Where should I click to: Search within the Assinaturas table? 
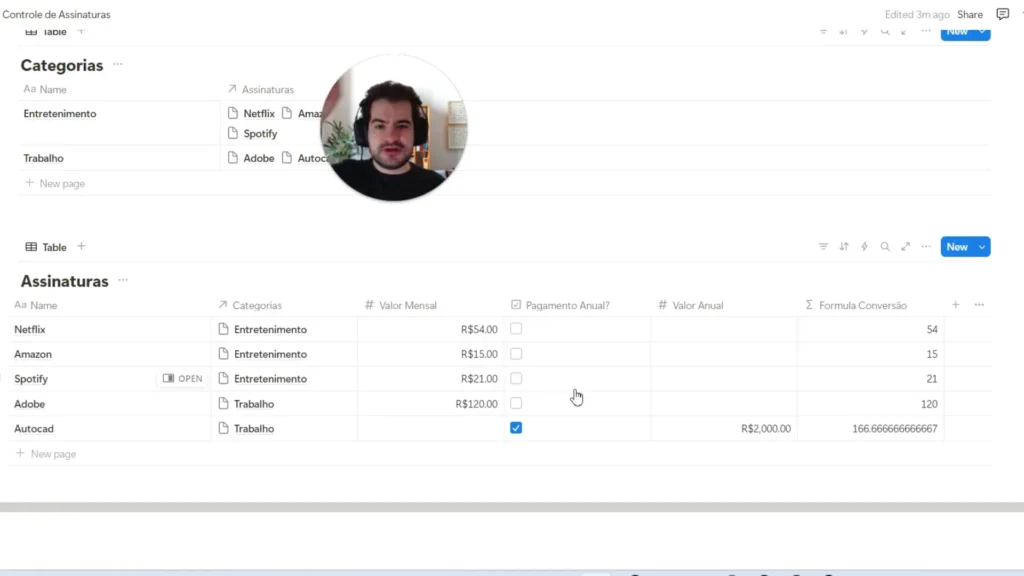click(885, 247)
